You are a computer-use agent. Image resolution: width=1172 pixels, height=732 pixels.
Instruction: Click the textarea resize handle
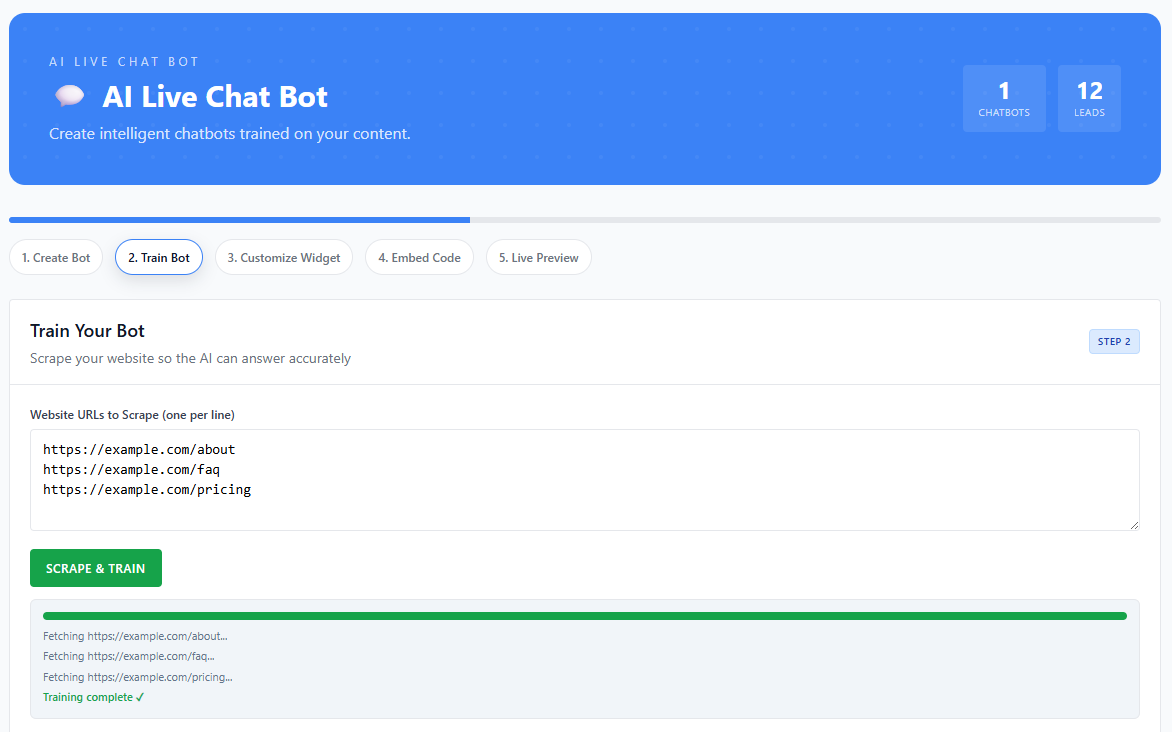tap(1134, 524)
